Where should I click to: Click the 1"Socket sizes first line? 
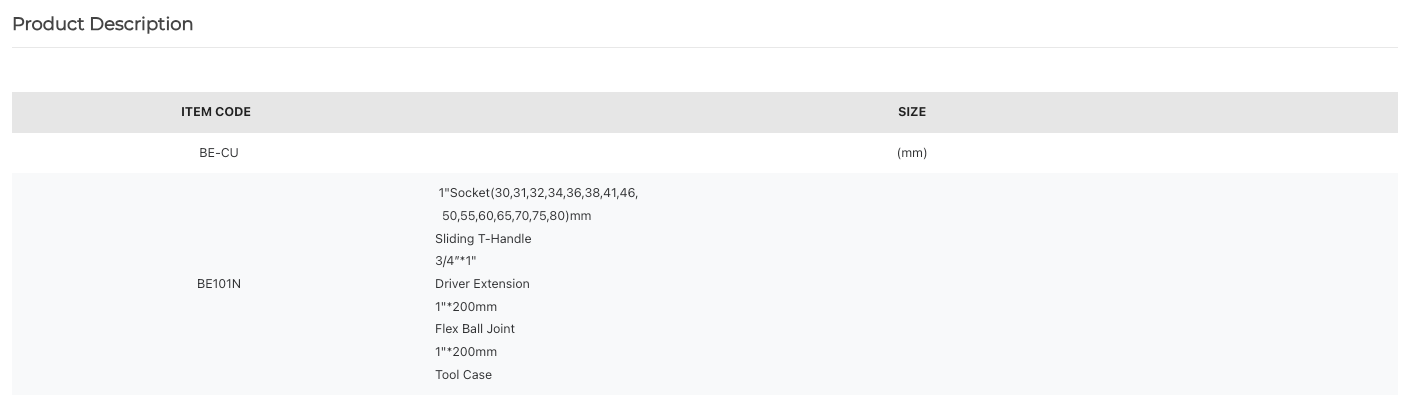pos(538,193)
